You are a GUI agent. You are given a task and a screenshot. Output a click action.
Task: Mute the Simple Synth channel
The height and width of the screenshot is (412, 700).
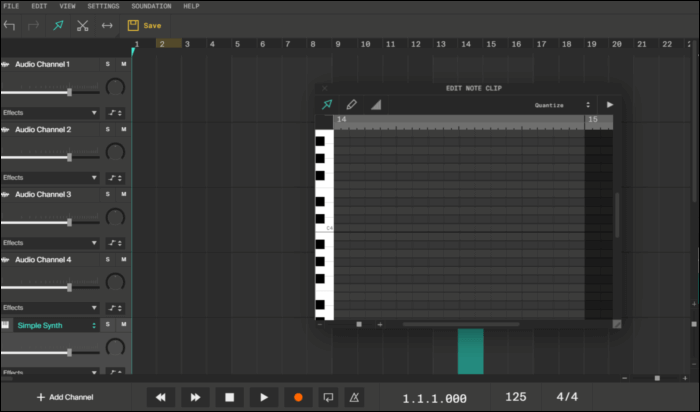(123, 325)
